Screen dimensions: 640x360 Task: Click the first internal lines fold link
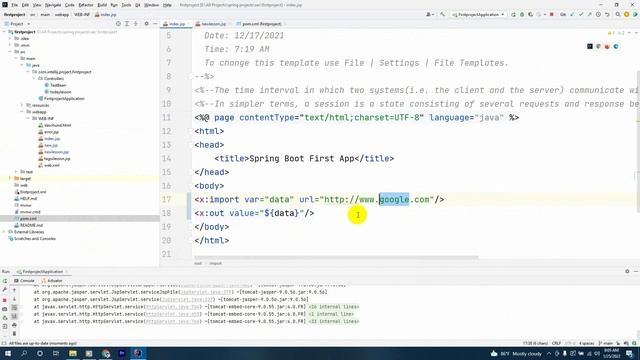point(334,307)
